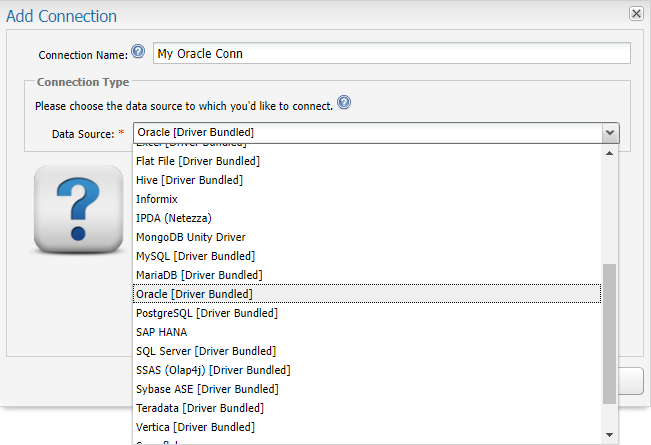
Task: Choose Teradata [Driver Bundled] data source
Action: click(x=200, y=408)
